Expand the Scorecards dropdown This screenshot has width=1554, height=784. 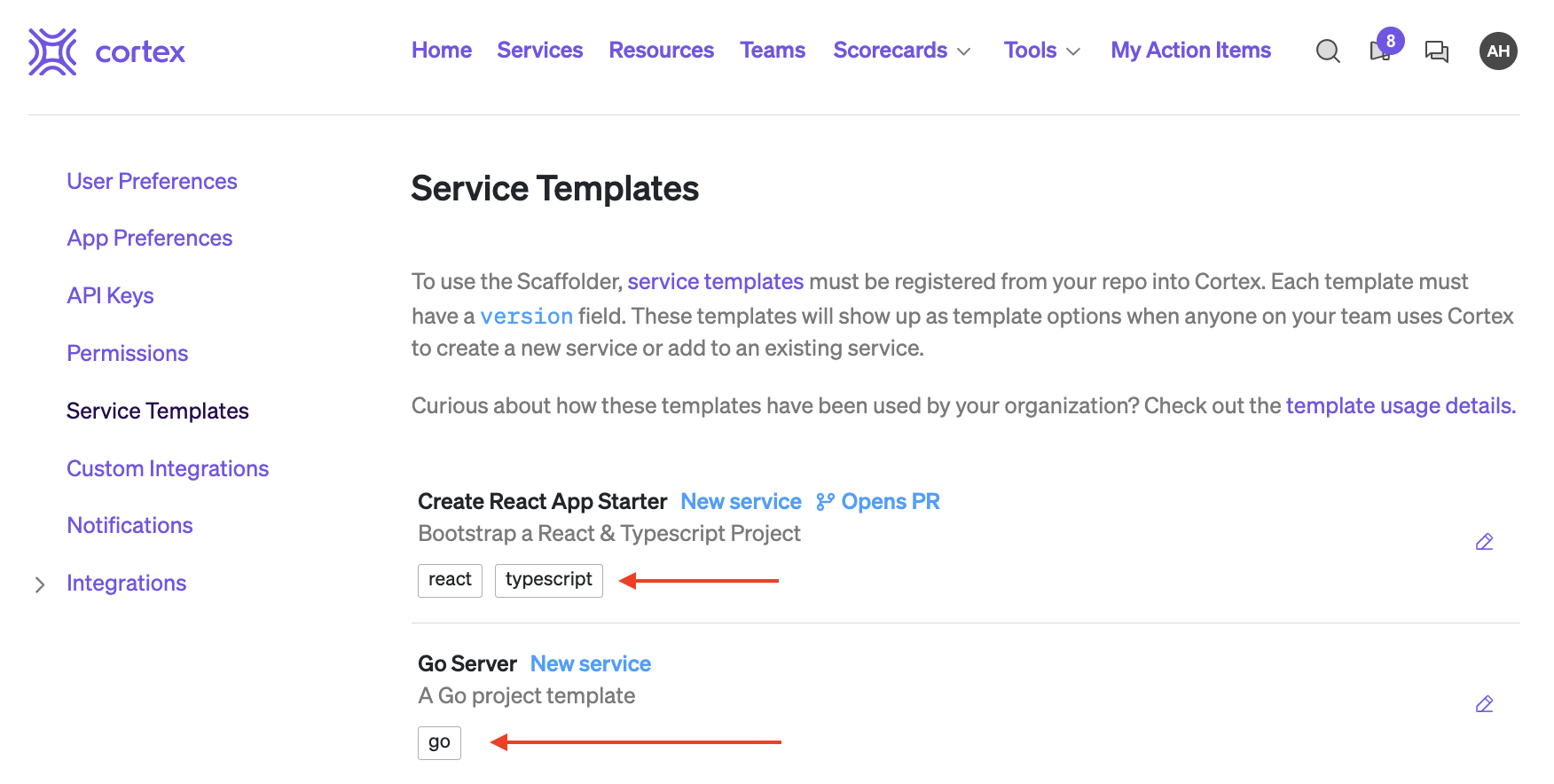[x=902, y=51]
